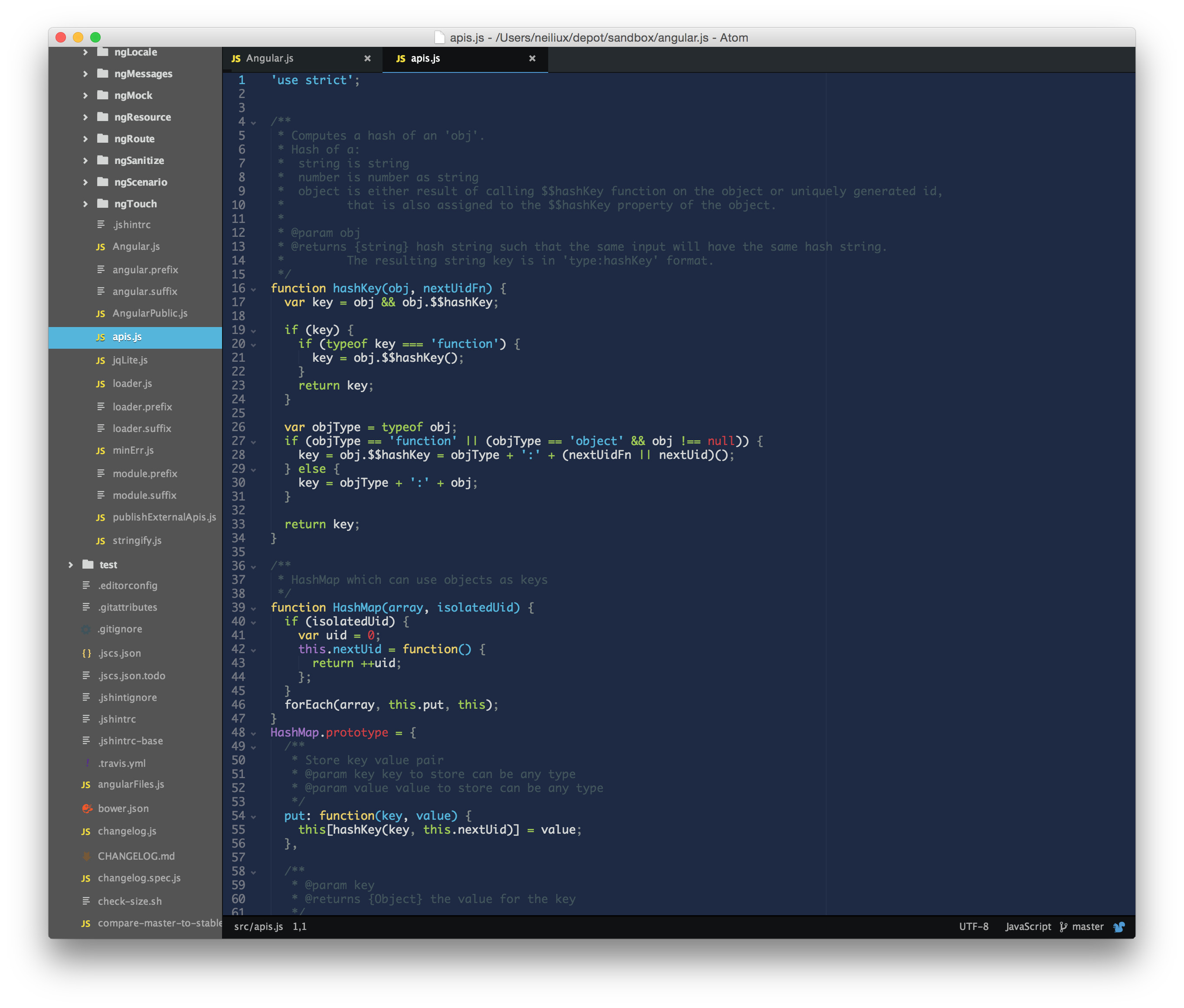Click the bower icon beside bower.json
This screenshot has height=1008, width=1184.
[x=87, y=808]
